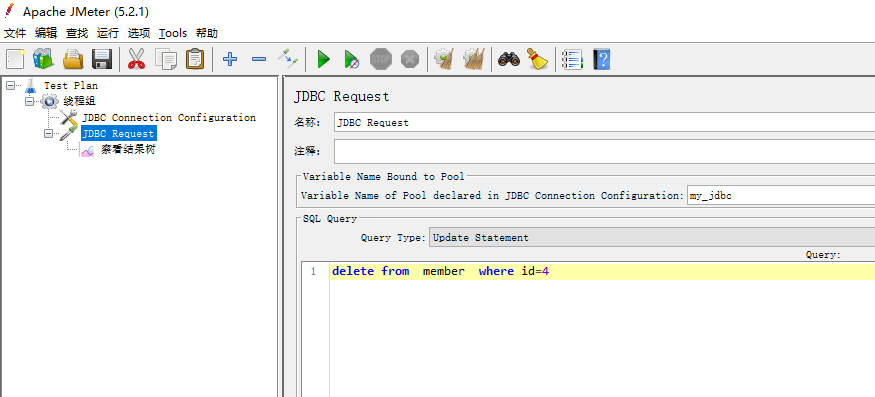Screen dimensions: 875x397
Task: Collapse the 线程组 tree node
Action: 30,102
